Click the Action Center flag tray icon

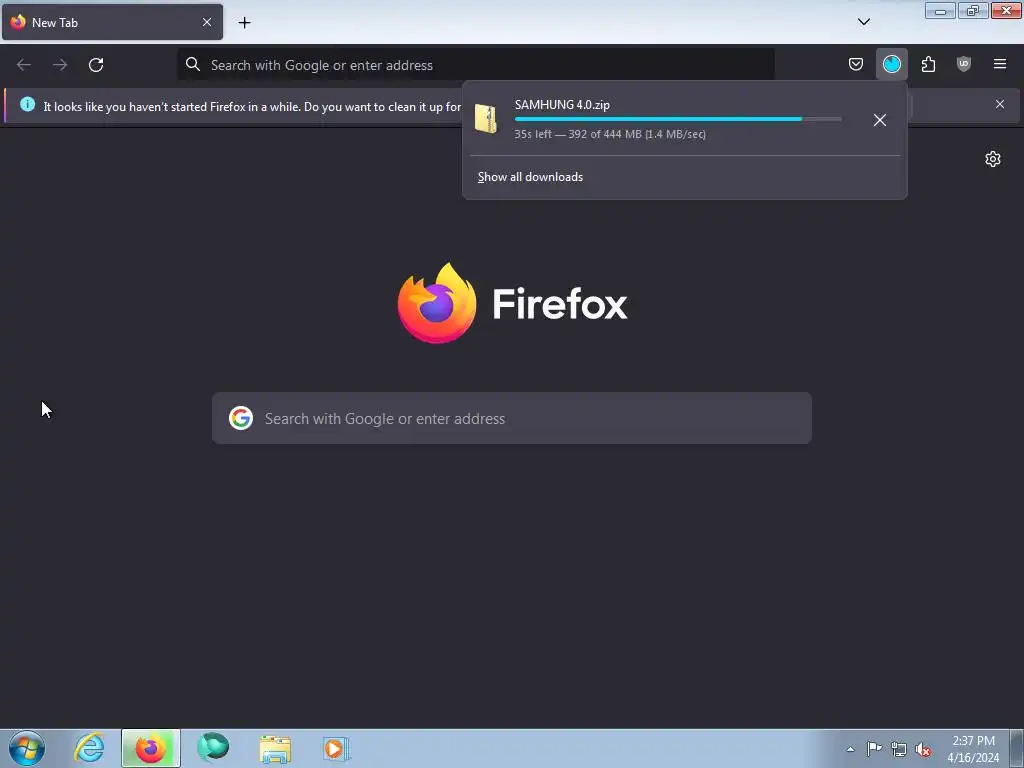click(x=874, y=749)
